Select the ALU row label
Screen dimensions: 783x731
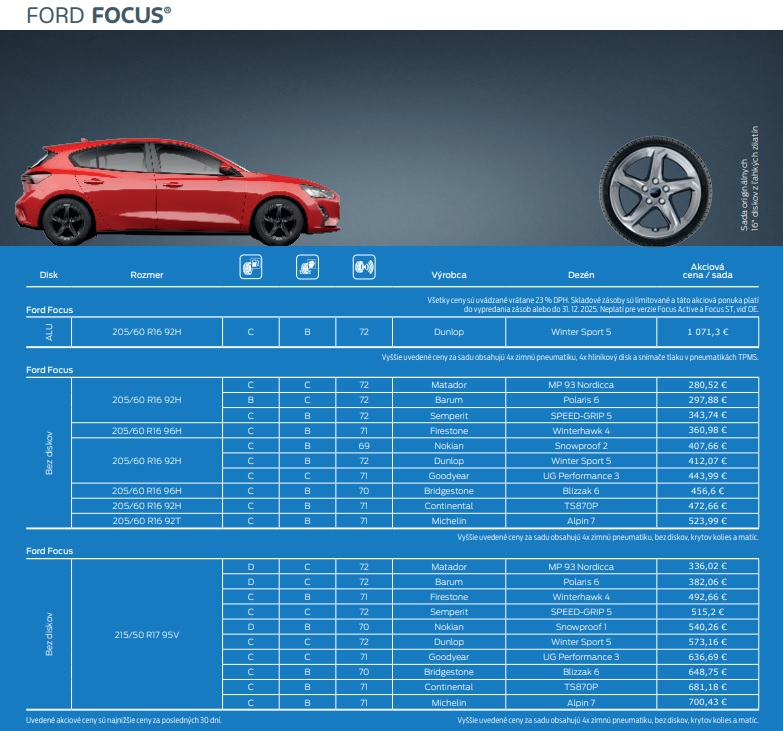tap(48, 332)
